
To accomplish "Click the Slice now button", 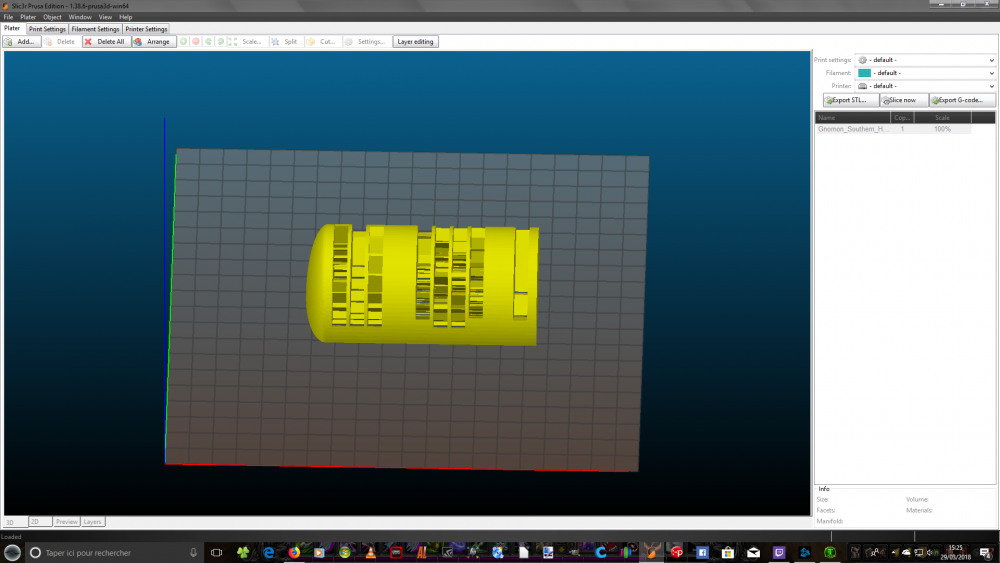I will pyautogui.click(x=903, y=100).
